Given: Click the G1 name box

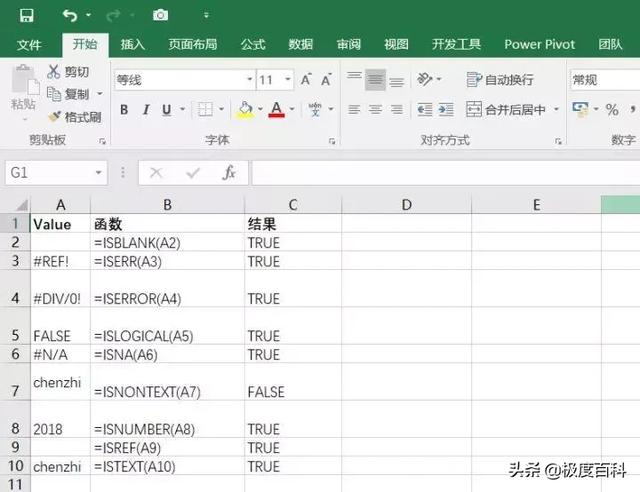Looking at the screenshot, I should point(56,173).
